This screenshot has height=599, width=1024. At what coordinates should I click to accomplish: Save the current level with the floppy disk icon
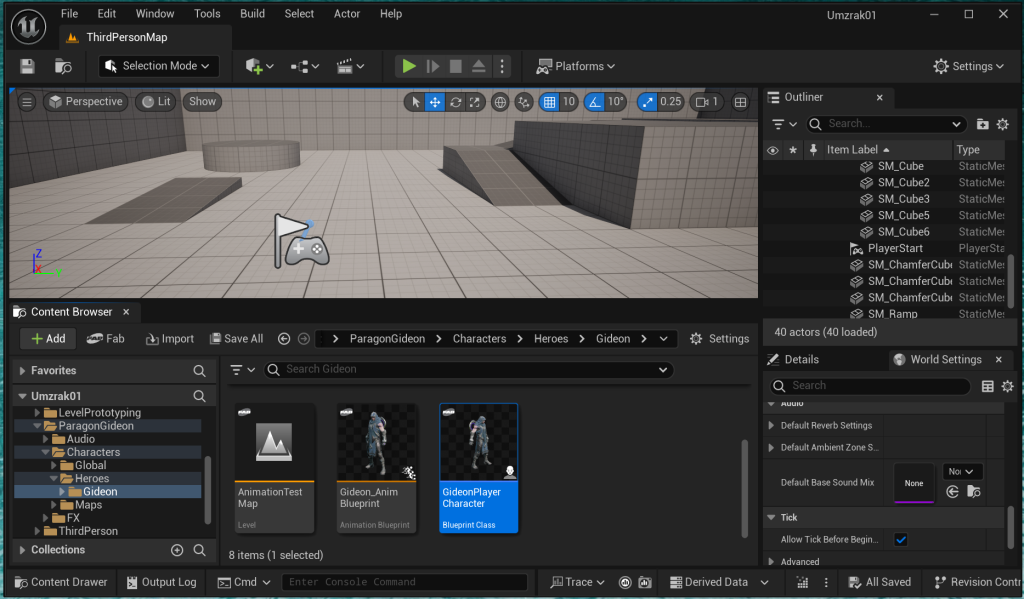[x=27, y=66]
